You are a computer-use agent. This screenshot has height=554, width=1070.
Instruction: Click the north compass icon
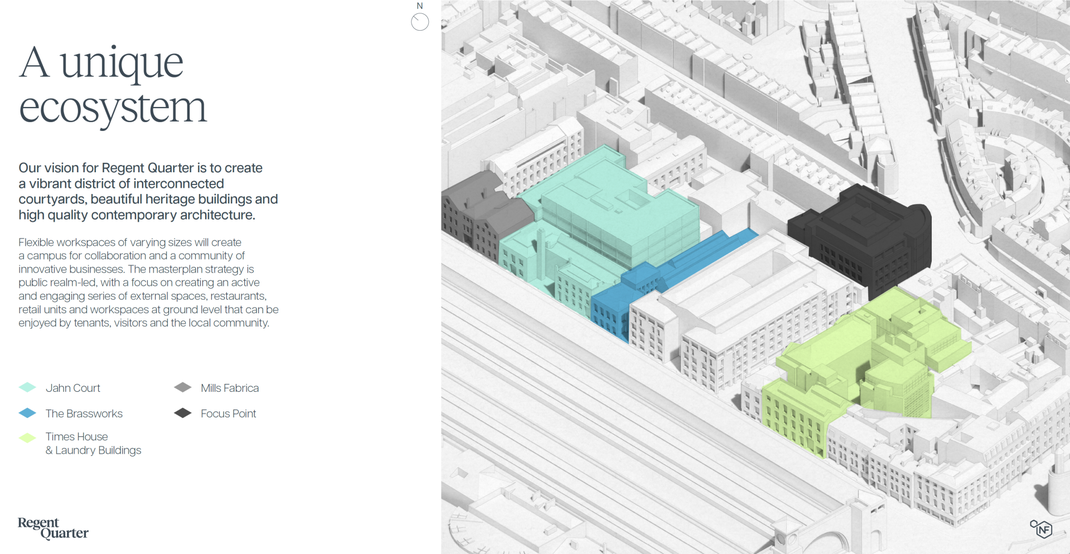[420, 21]
